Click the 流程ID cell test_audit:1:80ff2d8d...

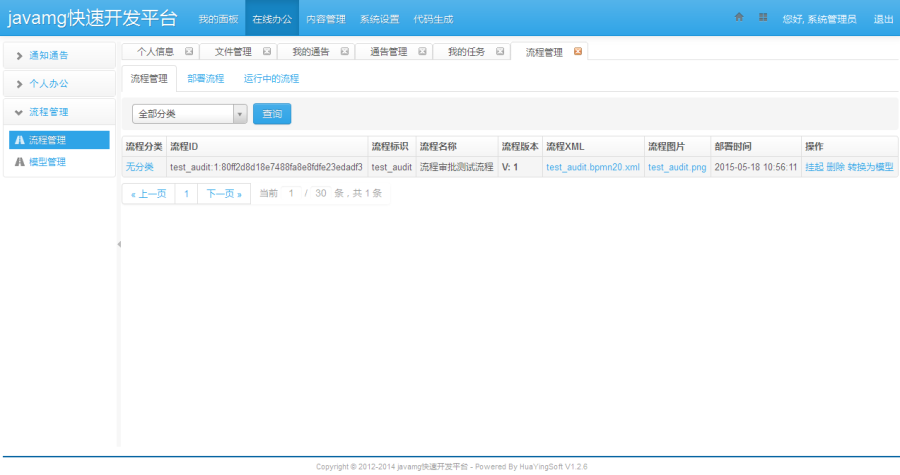pos(266,167)
